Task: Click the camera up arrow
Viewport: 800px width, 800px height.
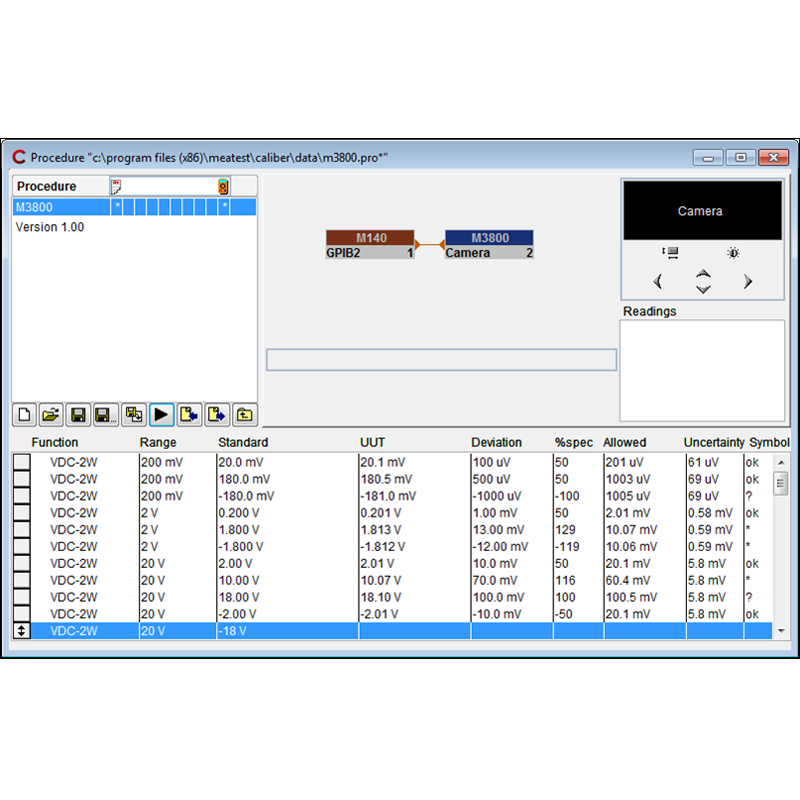Action: pos(703,273)
